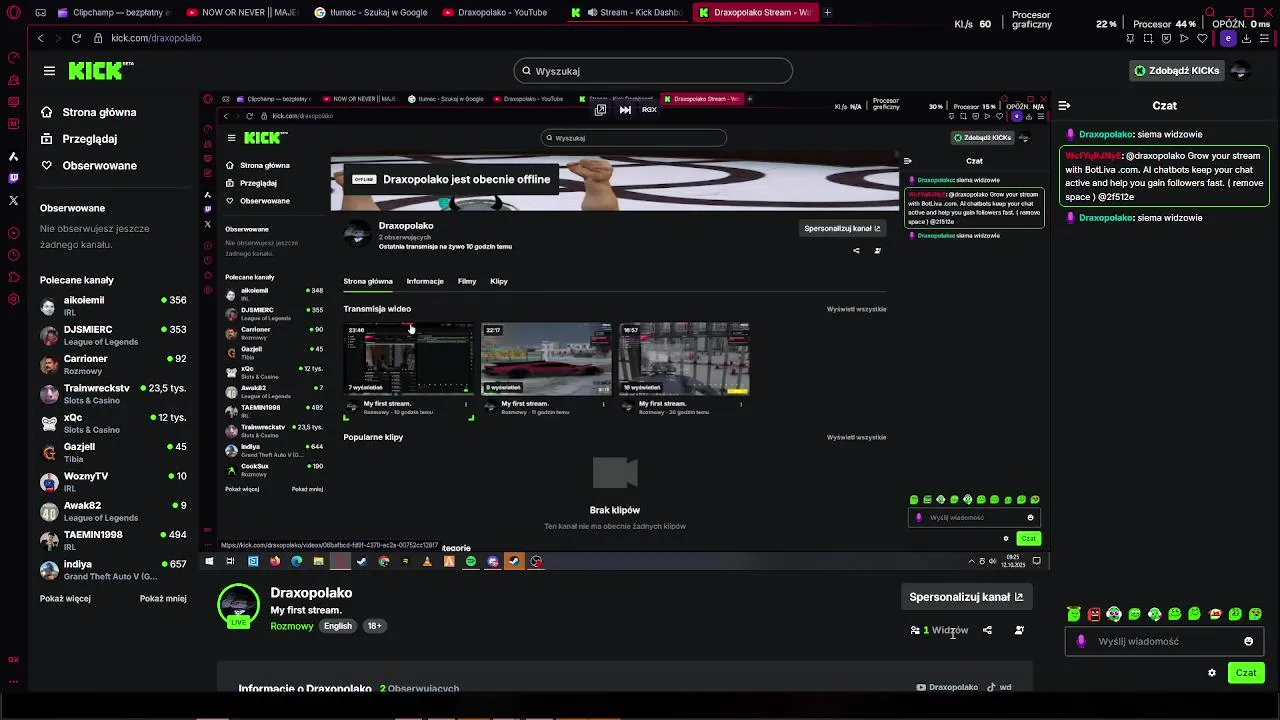Open recommended channel WoznyTV
Image resolution: width=1280 pixels, height=720 pixels.
click(x=113, y=482)
